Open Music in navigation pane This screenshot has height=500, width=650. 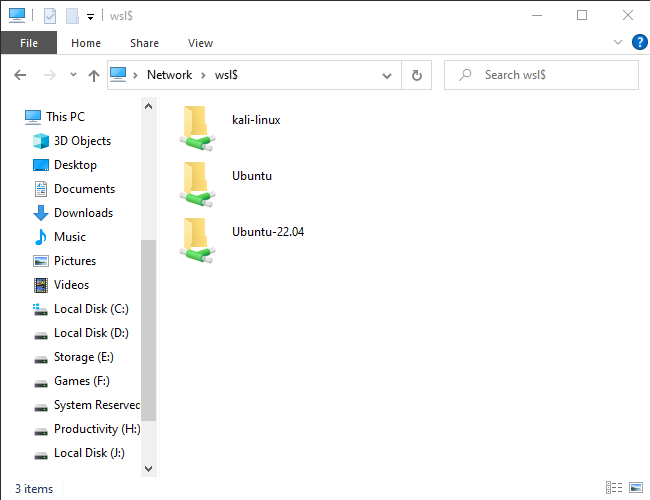click(70, 237)
